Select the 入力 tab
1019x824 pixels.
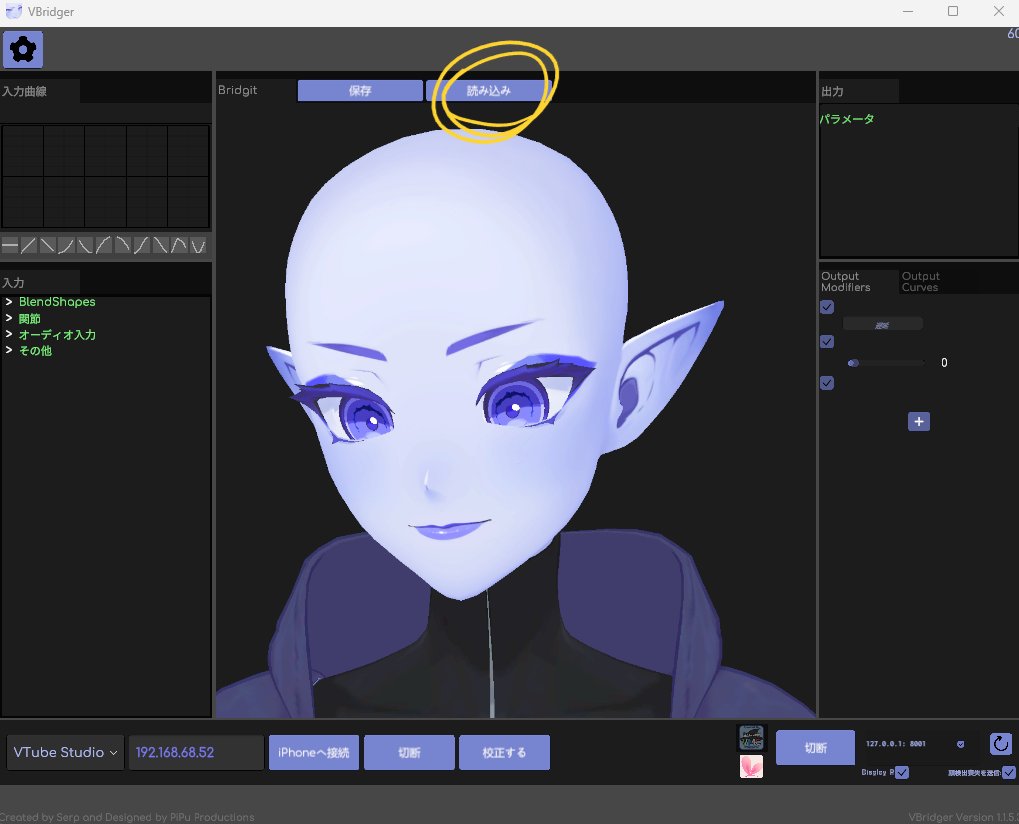(40, 283)
